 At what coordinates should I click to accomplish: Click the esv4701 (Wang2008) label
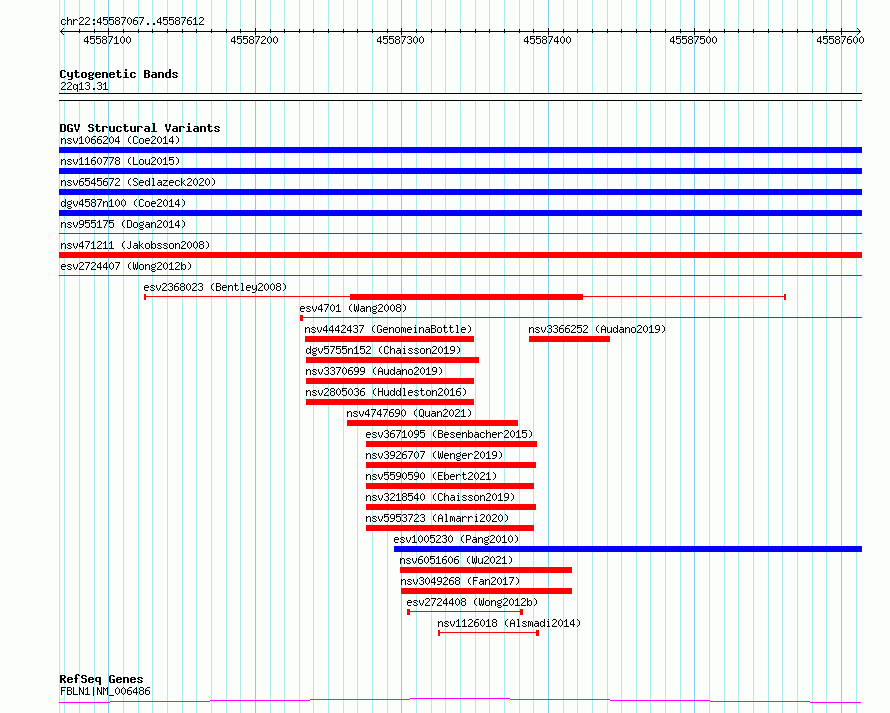point(353,308)
